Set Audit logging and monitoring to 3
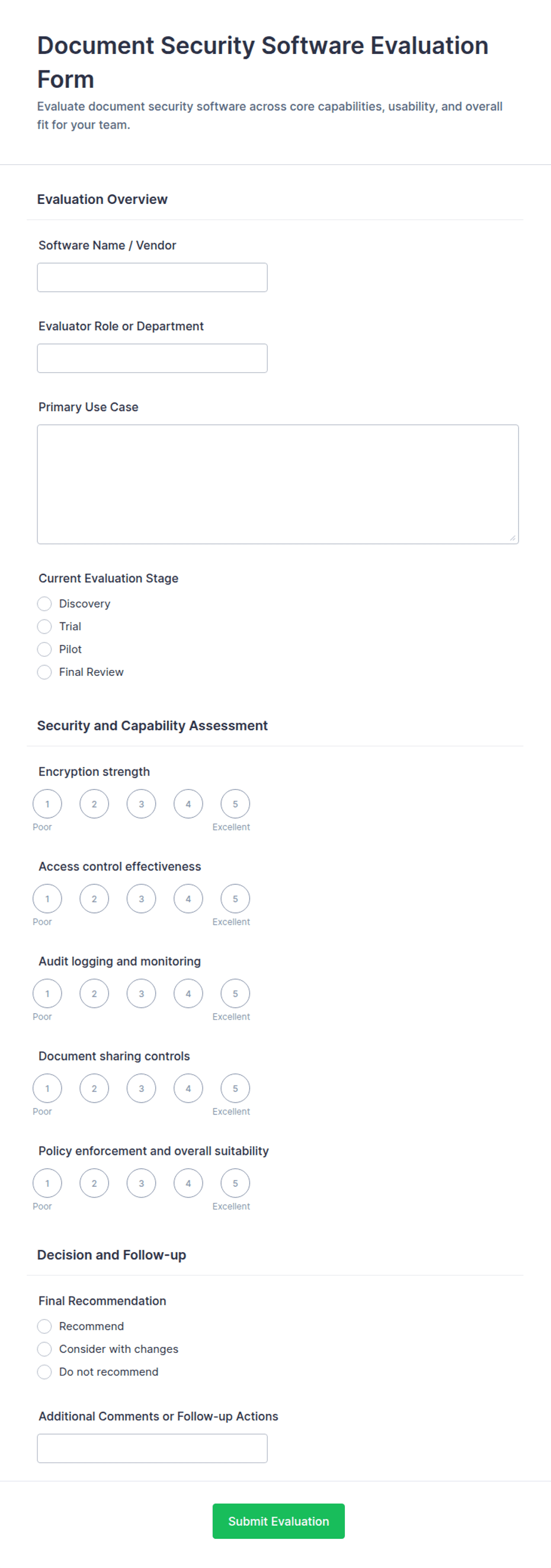This screenshot has height=1568, width=551. point(141,994)
